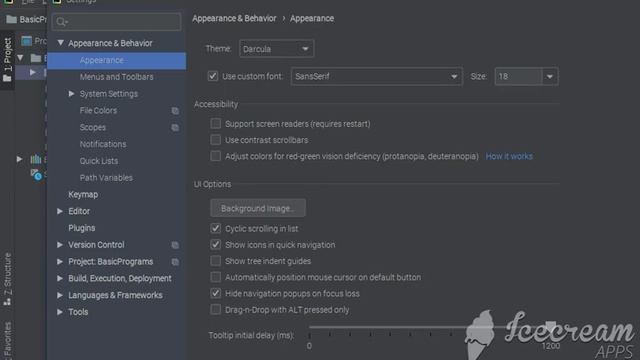Screen dimensions: 640x360
Task: Expand the Tools settings node
Action: tap(60, 312)
